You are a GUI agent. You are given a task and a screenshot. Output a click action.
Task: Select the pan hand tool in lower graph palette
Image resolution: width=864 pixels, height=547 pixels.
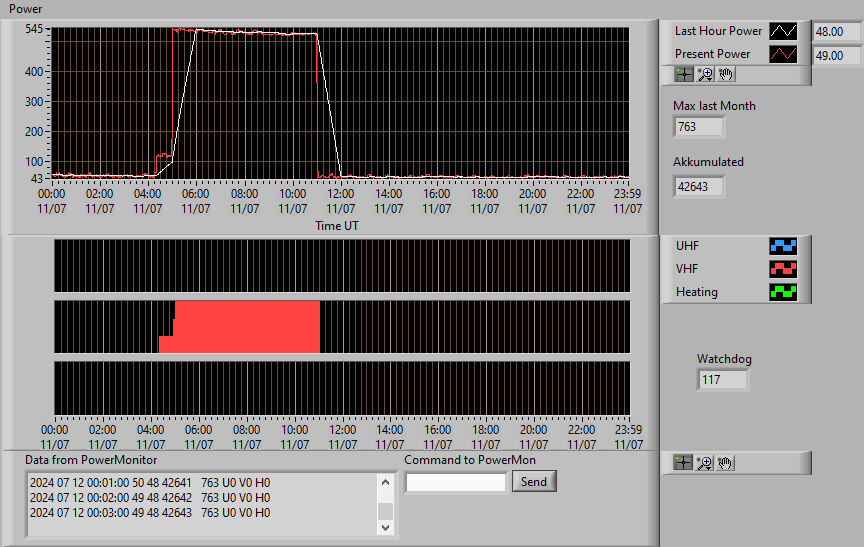pyautogui.click(x=725, y=463)
